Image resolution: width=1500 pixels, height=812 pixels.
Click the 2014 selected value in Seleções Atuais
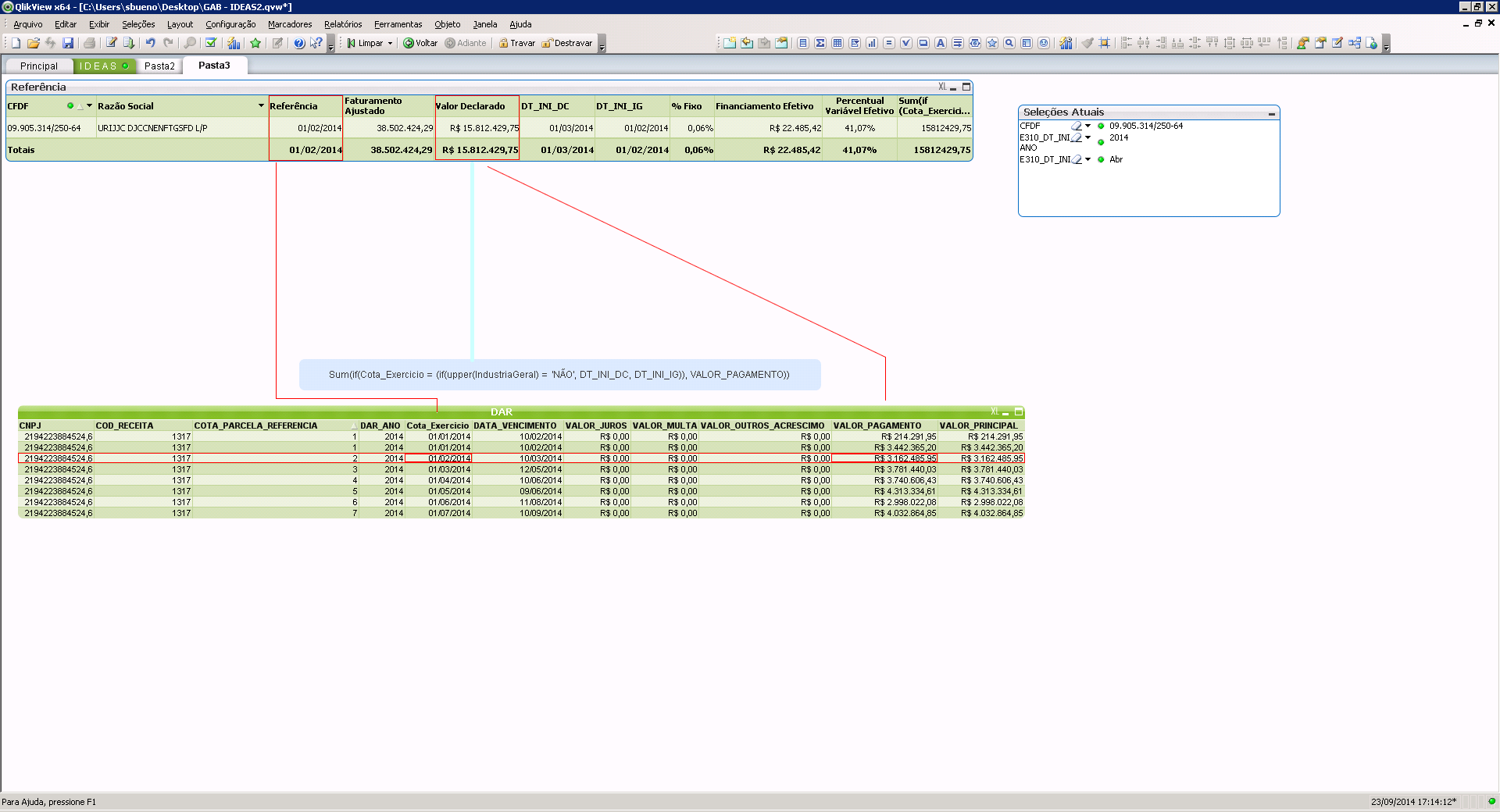[x=1119, y=137]
